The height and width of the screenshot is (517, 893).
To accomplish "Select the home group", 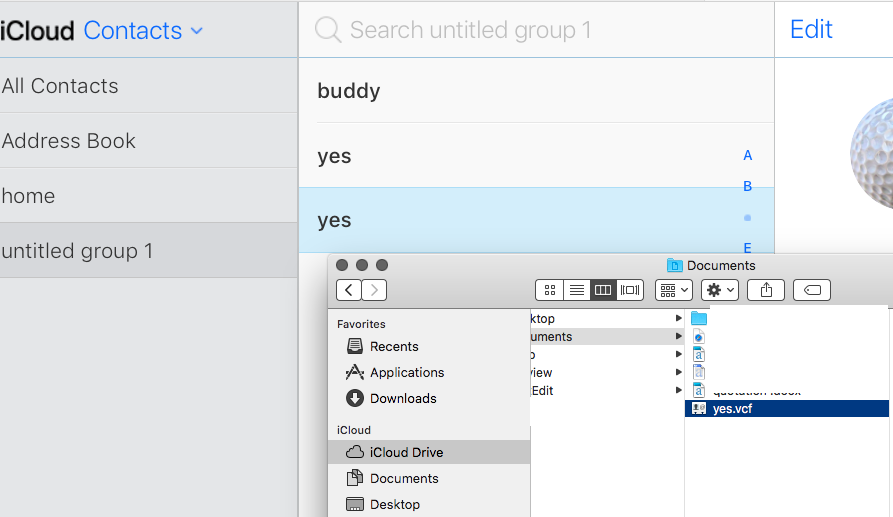I will pyautogui.click(x=149, y=195).
